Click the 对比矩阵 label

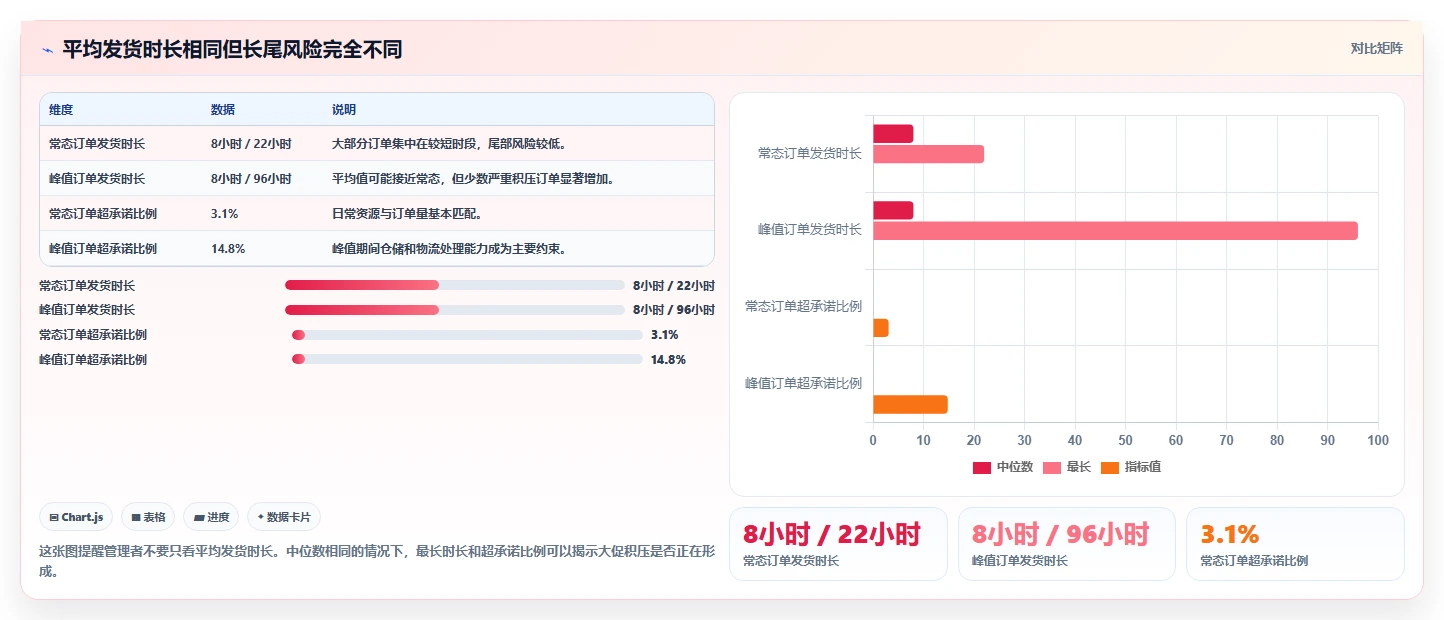[x=1376, y=49]
